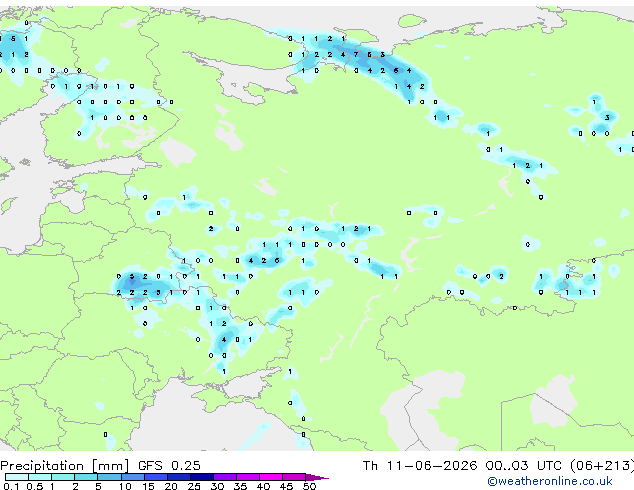
Task: Select legend swatch between 2 and 5
Action: (x=86, y=477)
